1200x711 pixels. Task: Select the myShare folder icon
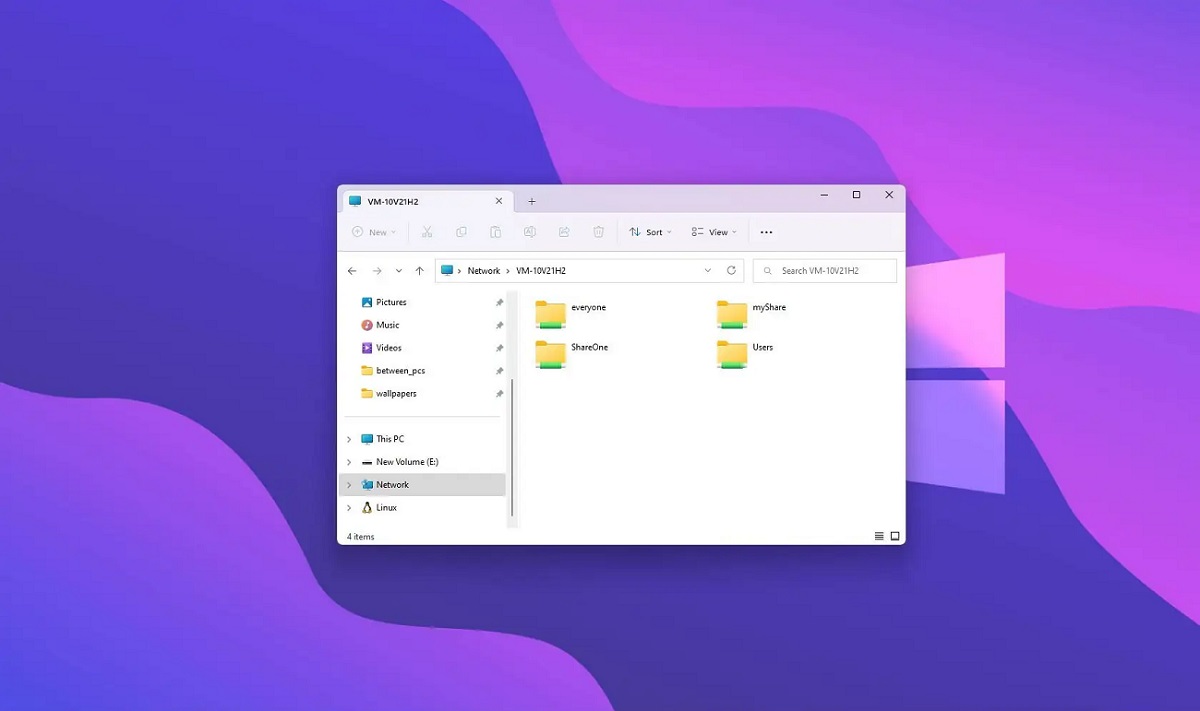click(732, 314)
